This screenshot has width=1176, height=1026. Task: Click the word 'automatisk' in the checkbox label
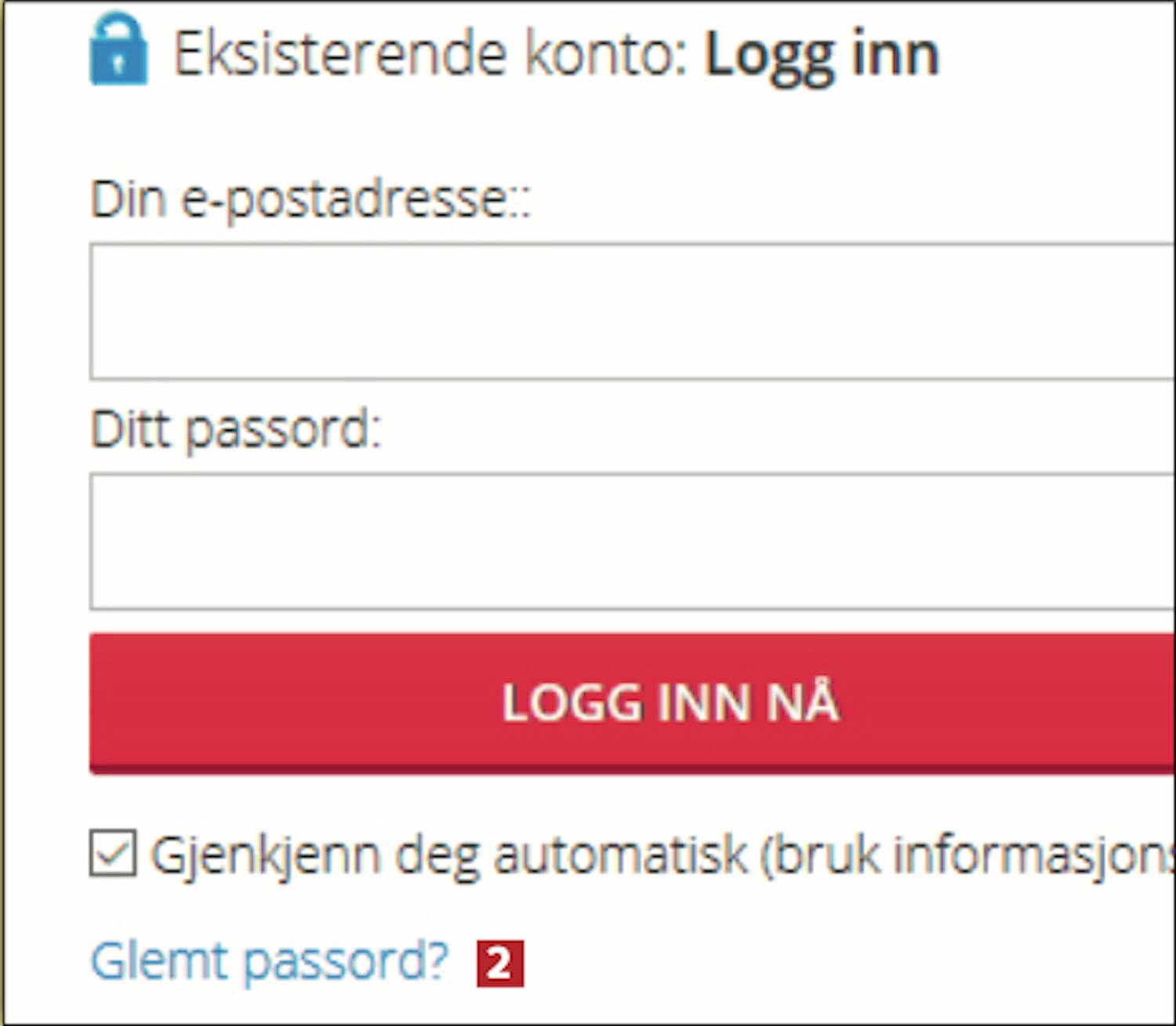pos(619,854)
